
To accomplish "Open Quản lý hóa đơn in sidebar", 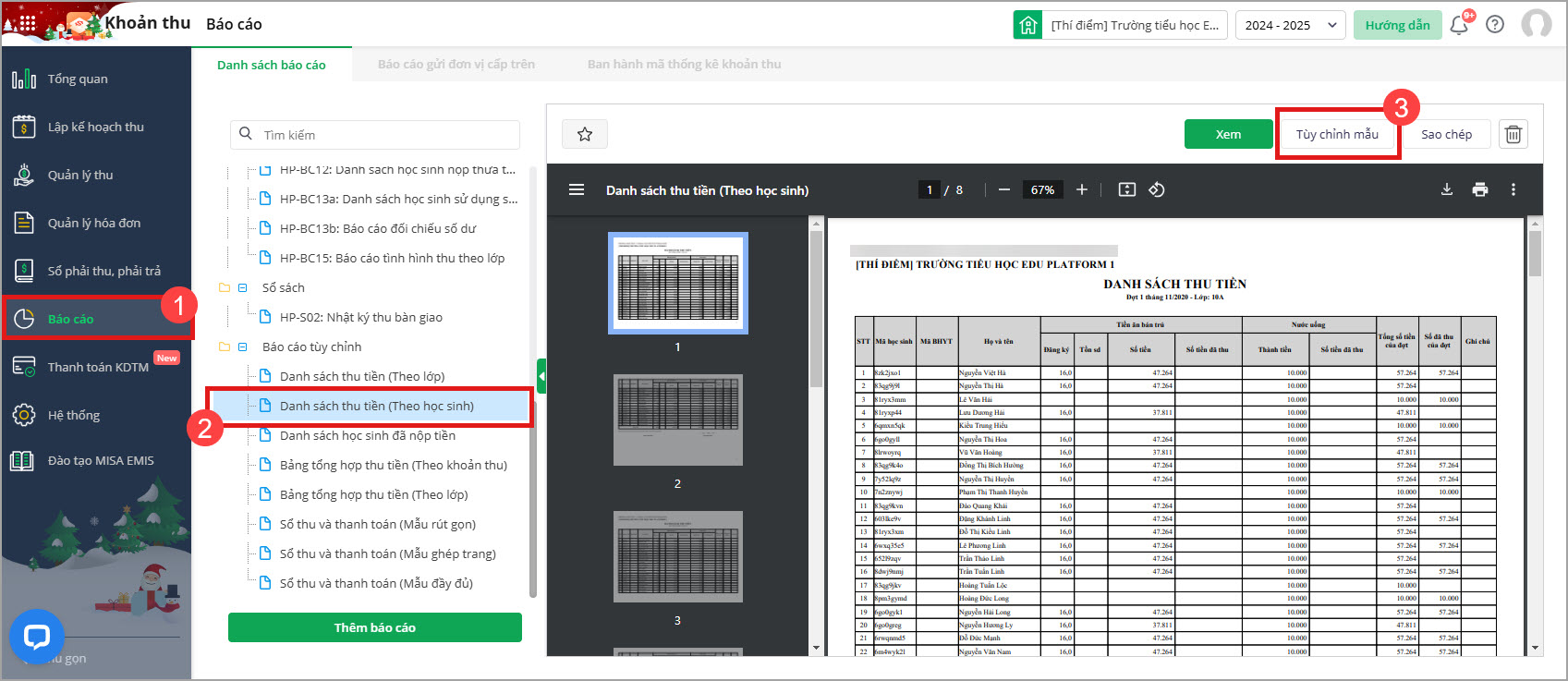I will 94,223.
